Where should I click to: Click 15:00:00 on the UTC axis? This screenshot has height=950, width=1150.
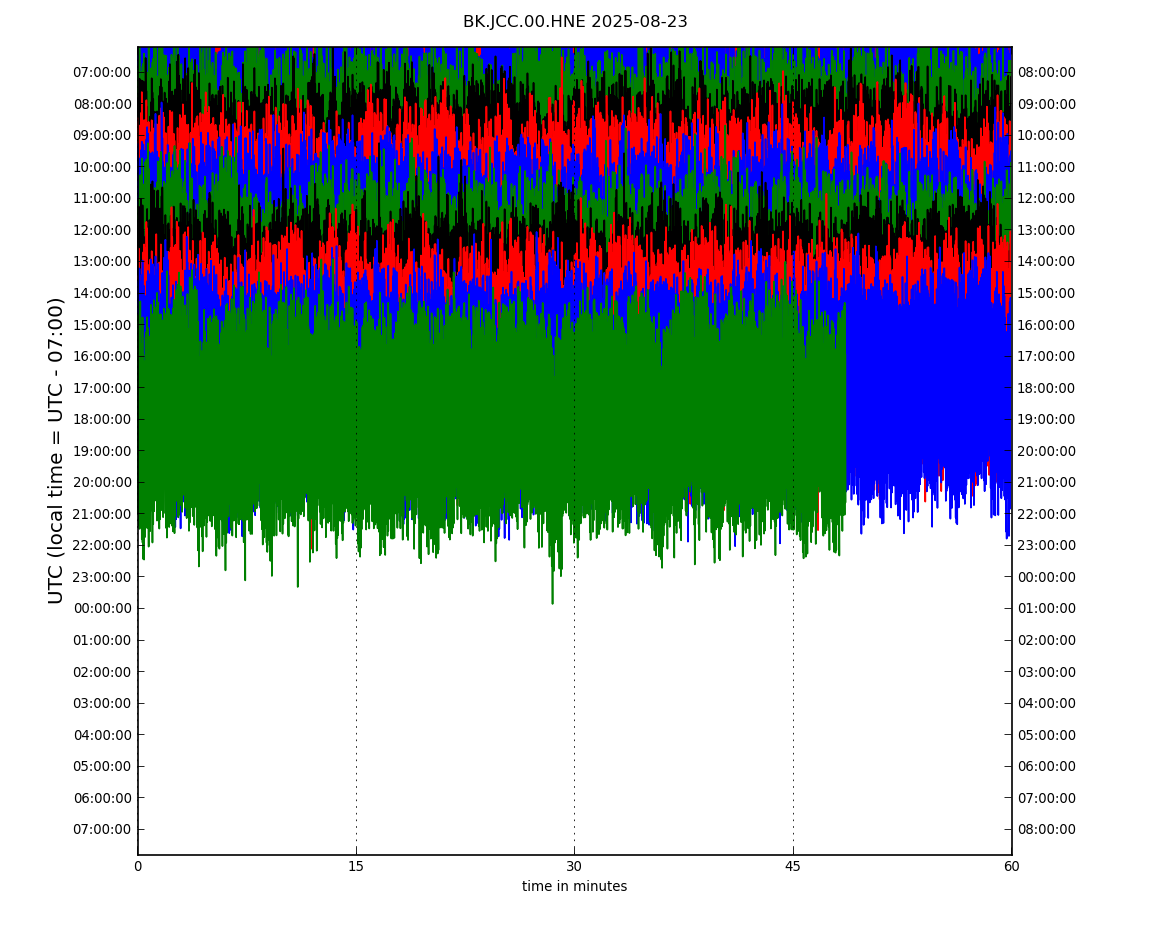coord(102,324)
